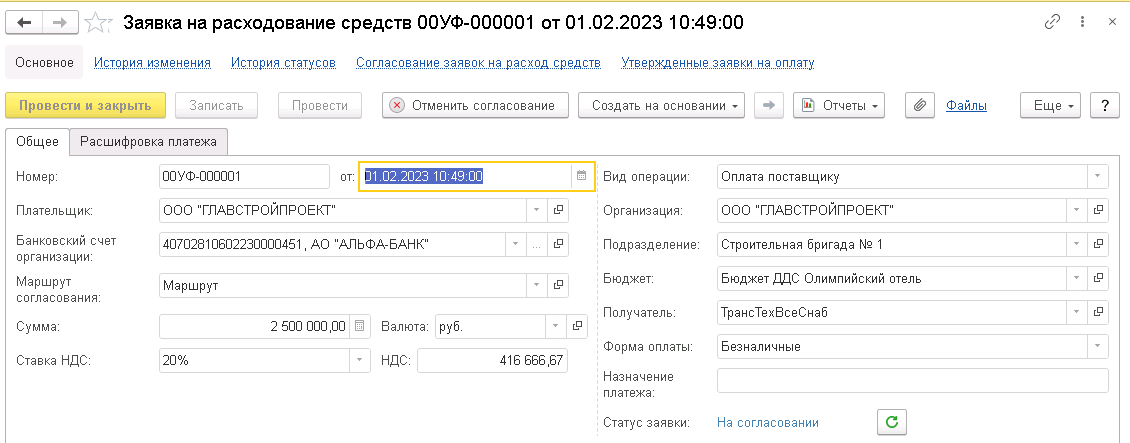Expand the Бюджет dropdown
Viewport: 1130px width, 443px height.
(x=1077, y=278)
